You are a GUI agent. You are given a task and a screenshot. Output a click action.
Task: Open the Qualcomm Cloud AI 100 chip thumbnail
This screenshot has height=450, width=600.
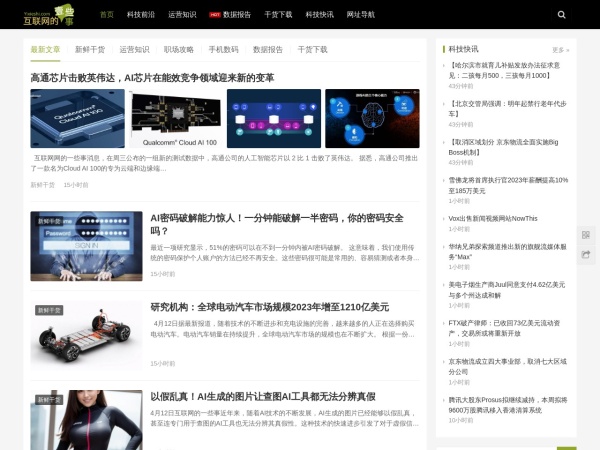click(x=78, y=119)
